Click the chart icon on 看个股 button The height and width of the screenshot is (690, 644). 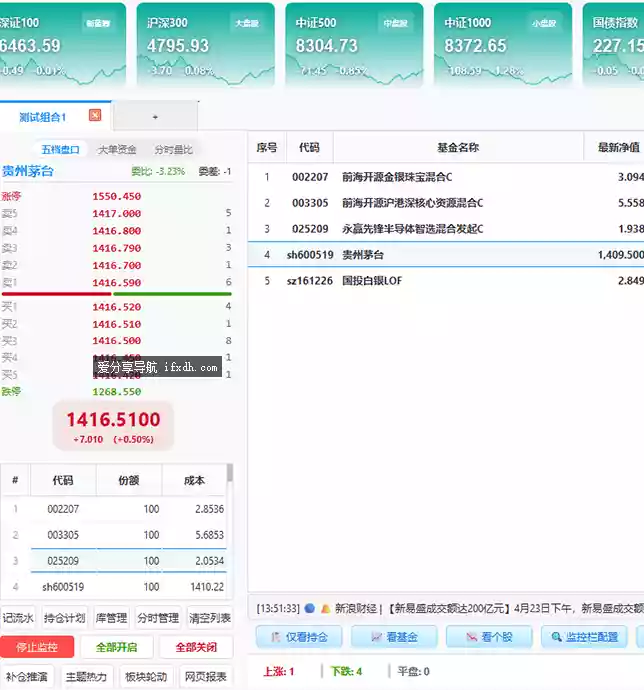tap(471, 637)
